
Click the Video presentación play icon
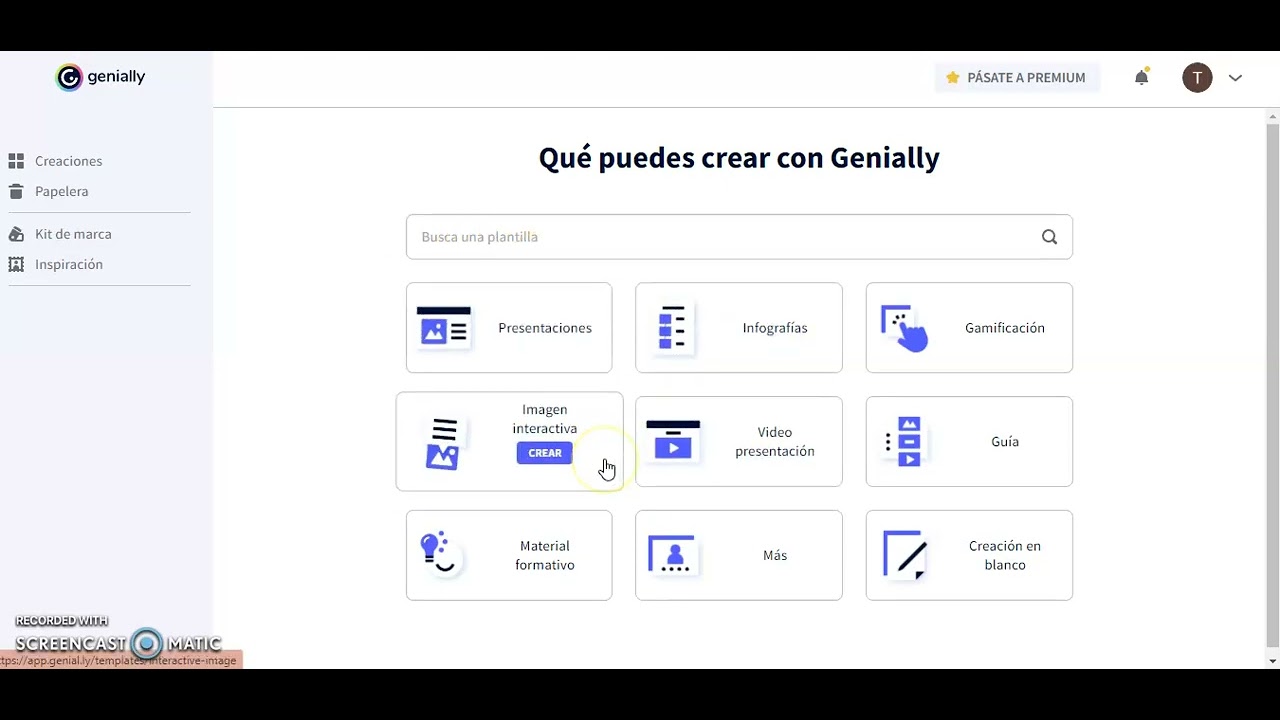click(673, 441)
